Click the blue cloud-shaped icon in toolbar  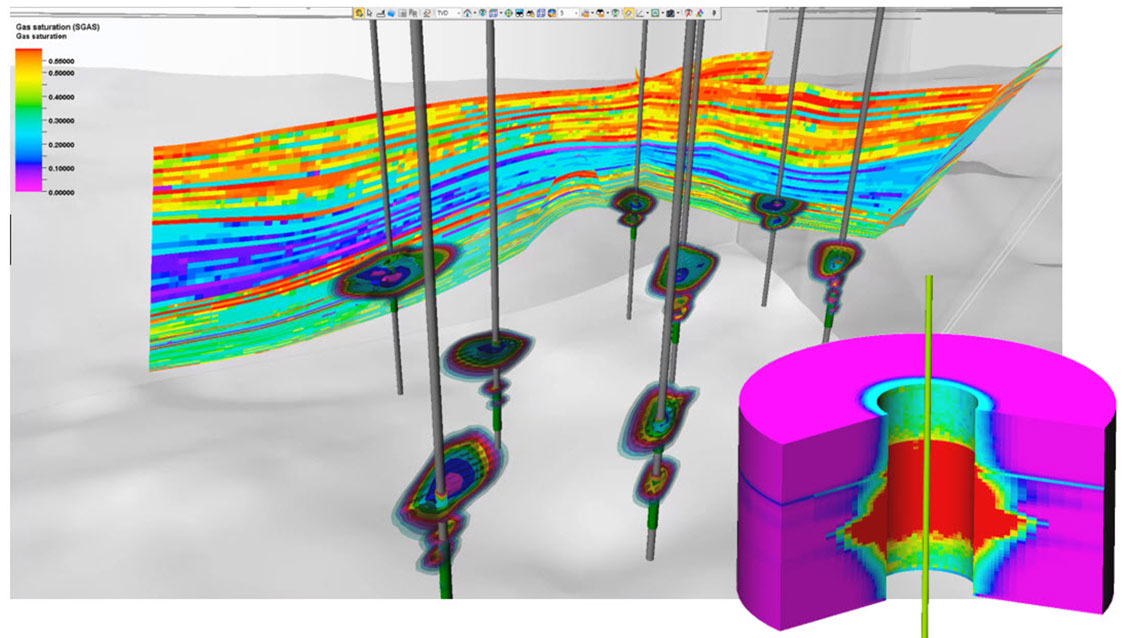391,13
